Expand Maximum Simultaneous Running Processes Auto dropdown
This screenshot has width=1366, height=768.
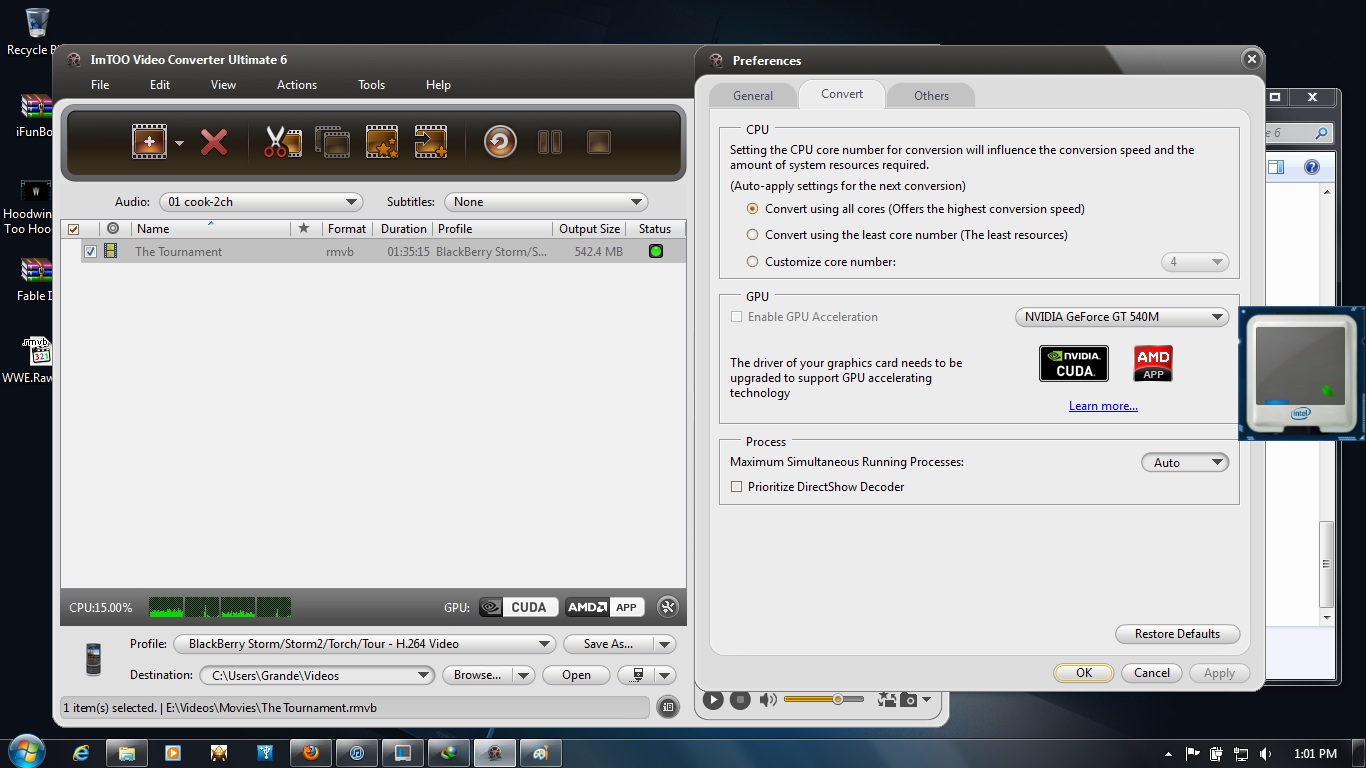1216,463
